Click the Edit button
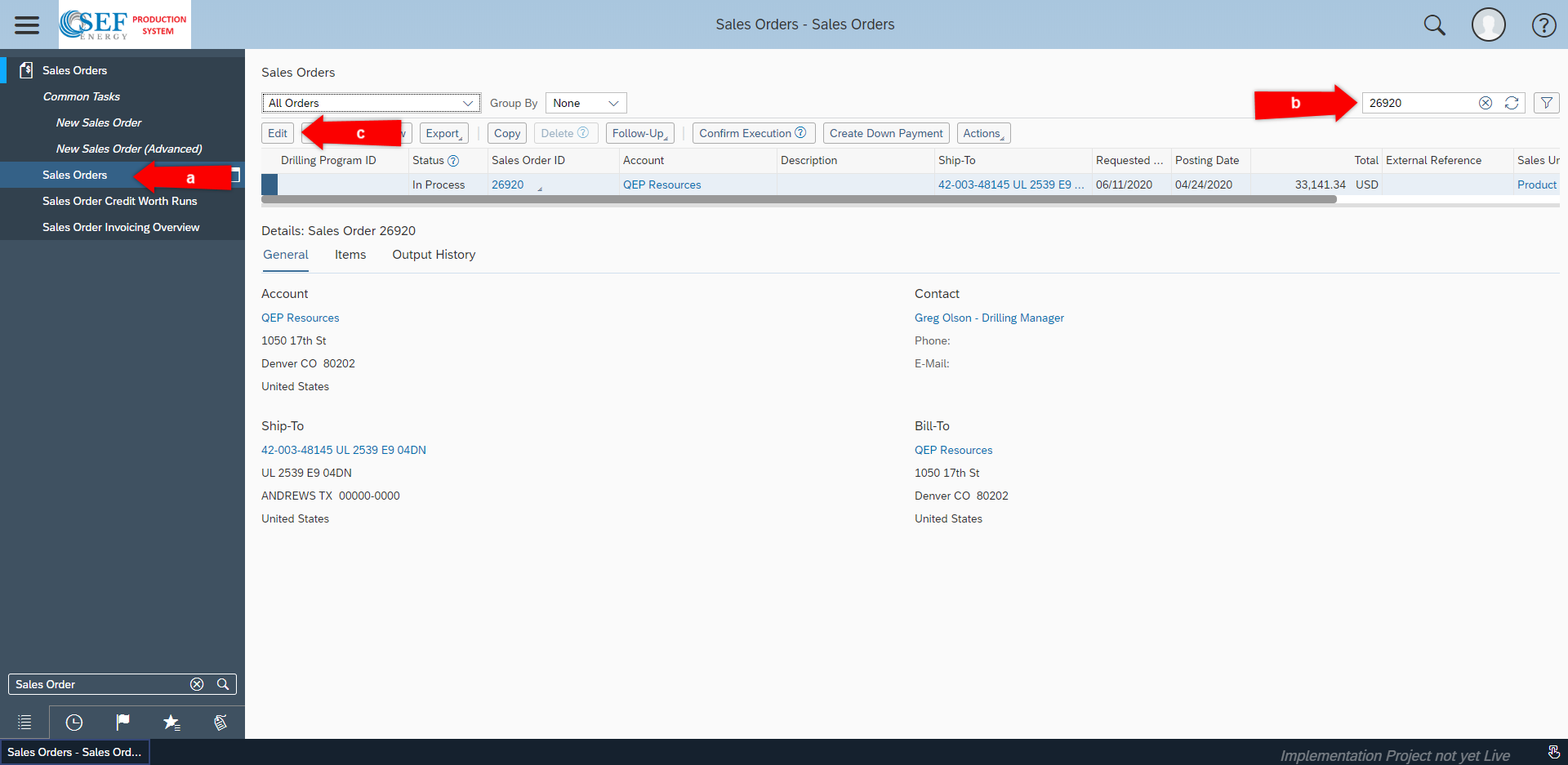The image size is (1568, 765). [x=278, y=133]
